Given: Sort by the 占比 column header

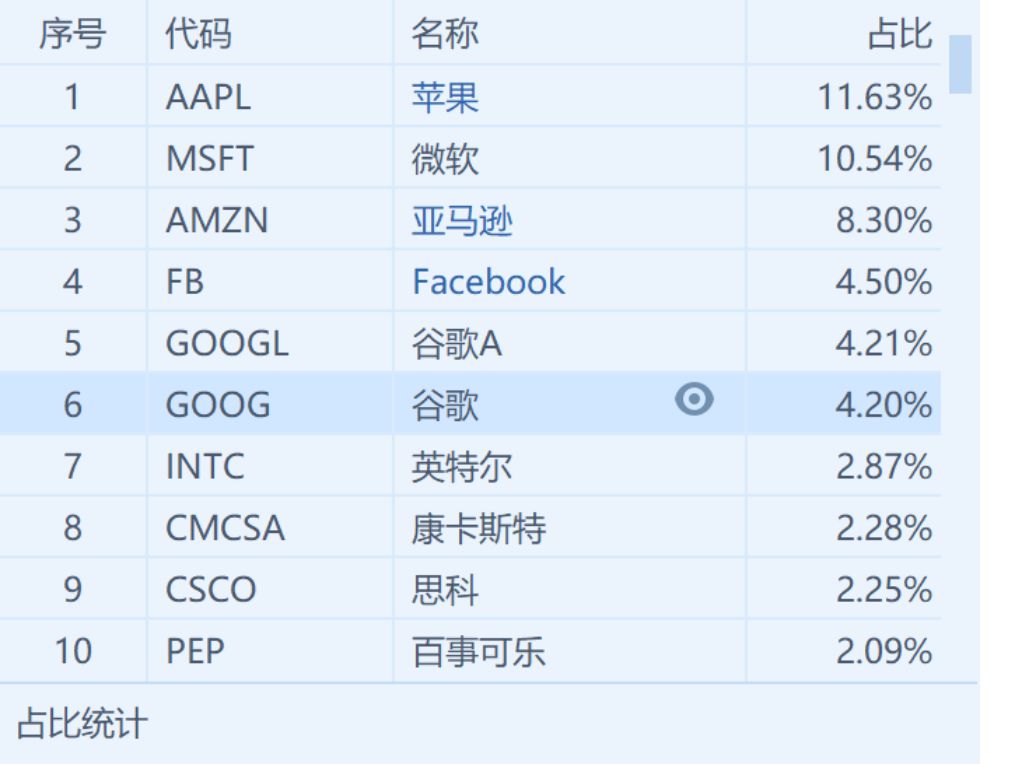Looking at the screenshot, I should click(900, 33).
